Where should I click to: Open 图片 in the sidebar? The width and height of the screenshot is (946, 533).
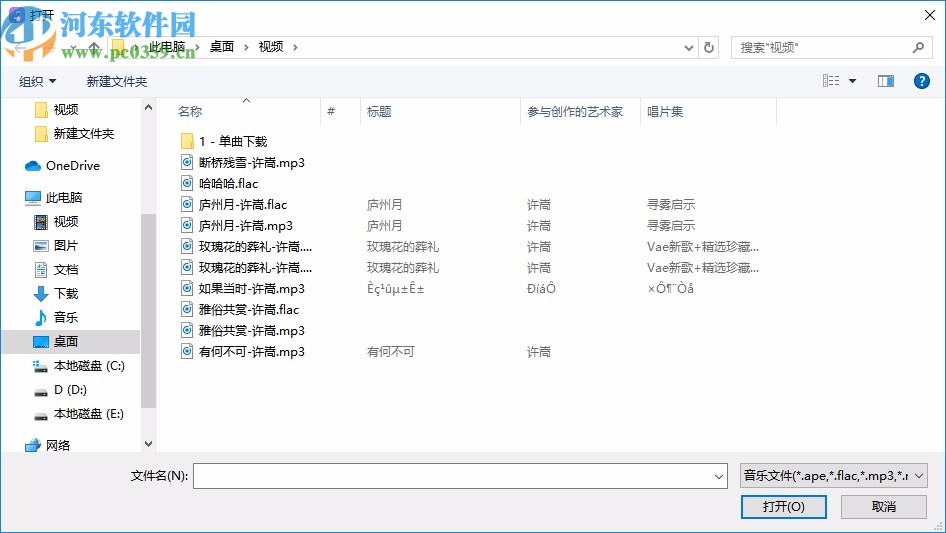click(65, 246)
